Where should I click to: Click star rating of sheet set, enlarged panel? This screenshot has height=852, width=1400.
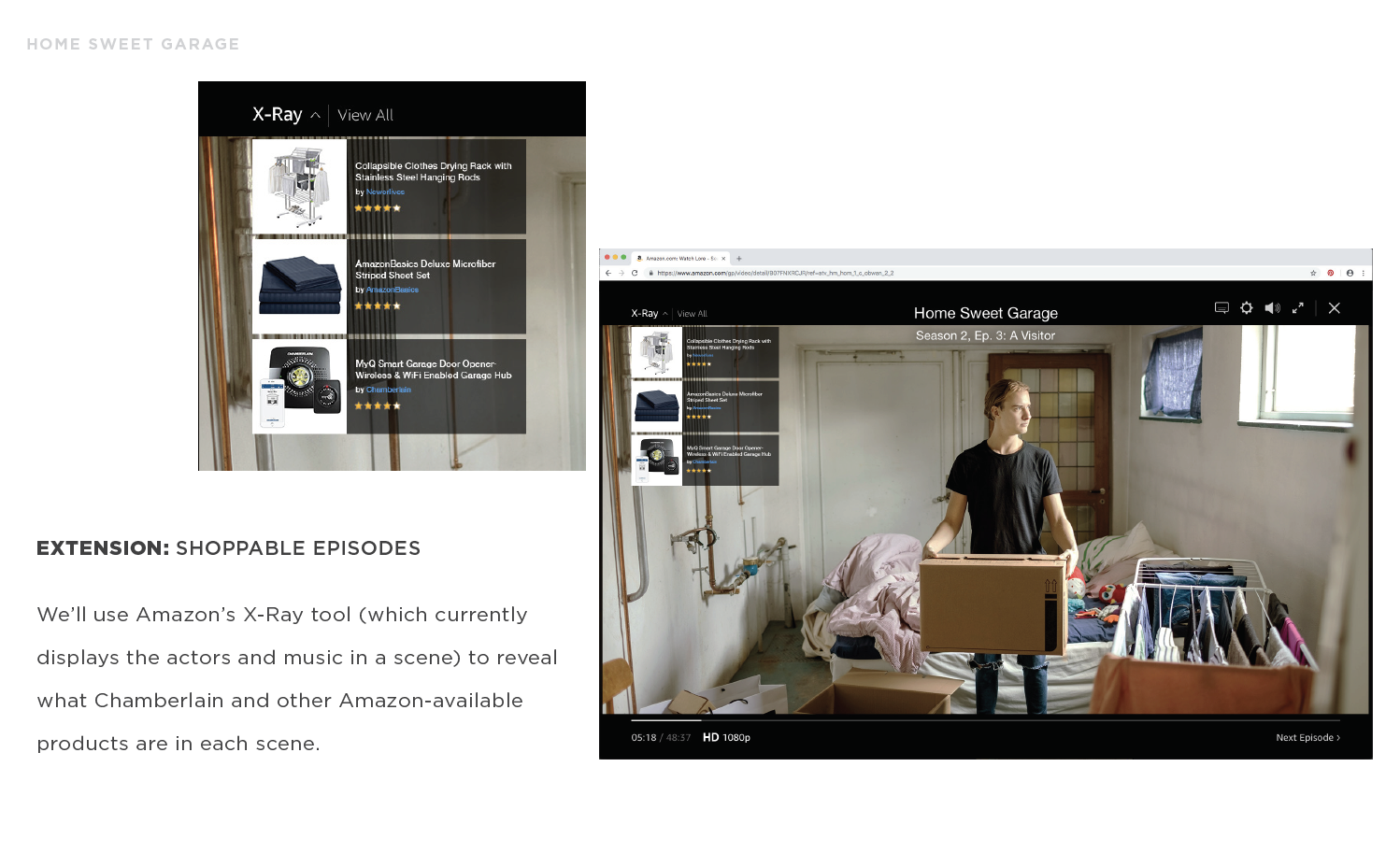point(378,305)
